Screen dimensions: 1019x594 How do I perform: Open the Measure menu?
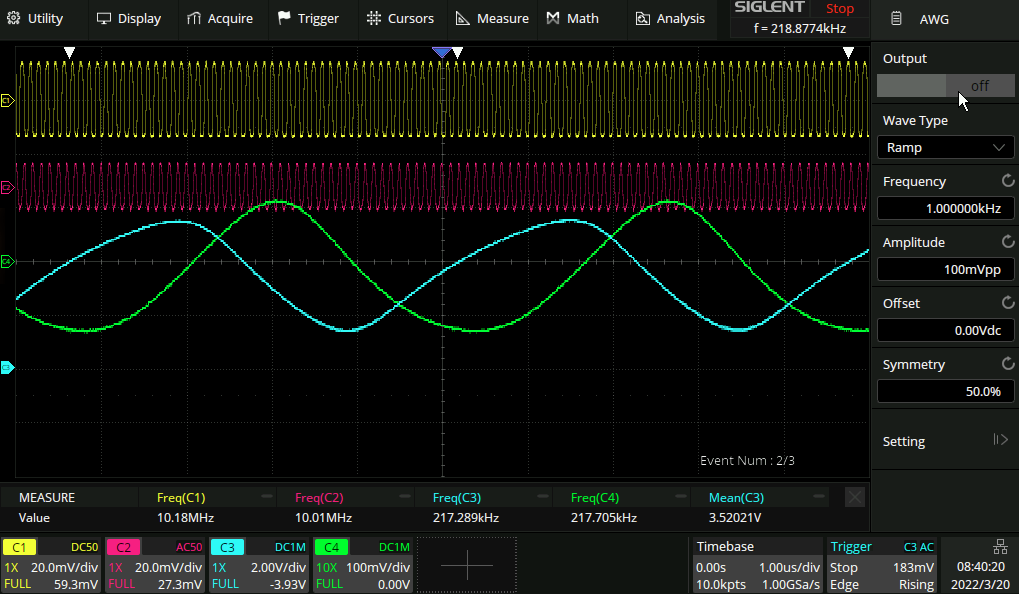coord(491,18)
